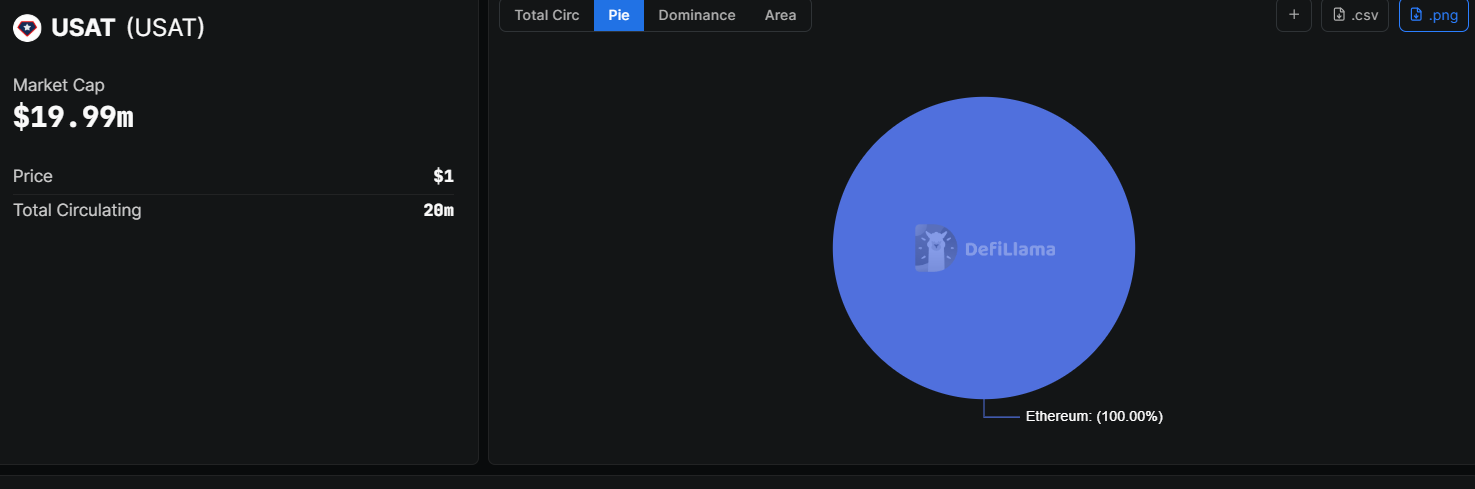The image size is (1475, 489).
Task: Open the Dominance chart tab
Action: click(x=697, y=15)
